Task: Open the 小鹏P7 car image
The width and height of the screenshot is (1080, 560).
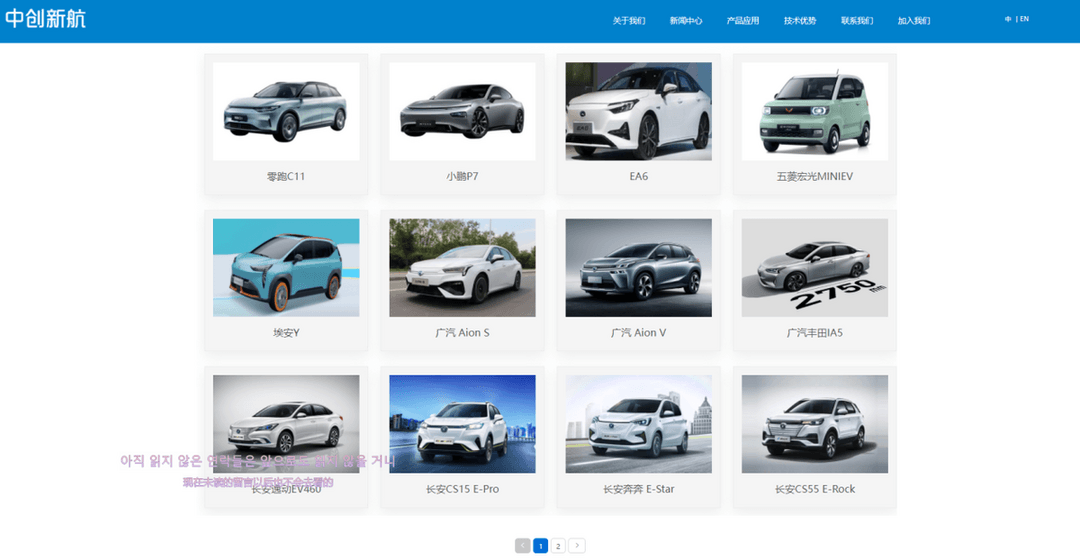Action: point(462,112)
